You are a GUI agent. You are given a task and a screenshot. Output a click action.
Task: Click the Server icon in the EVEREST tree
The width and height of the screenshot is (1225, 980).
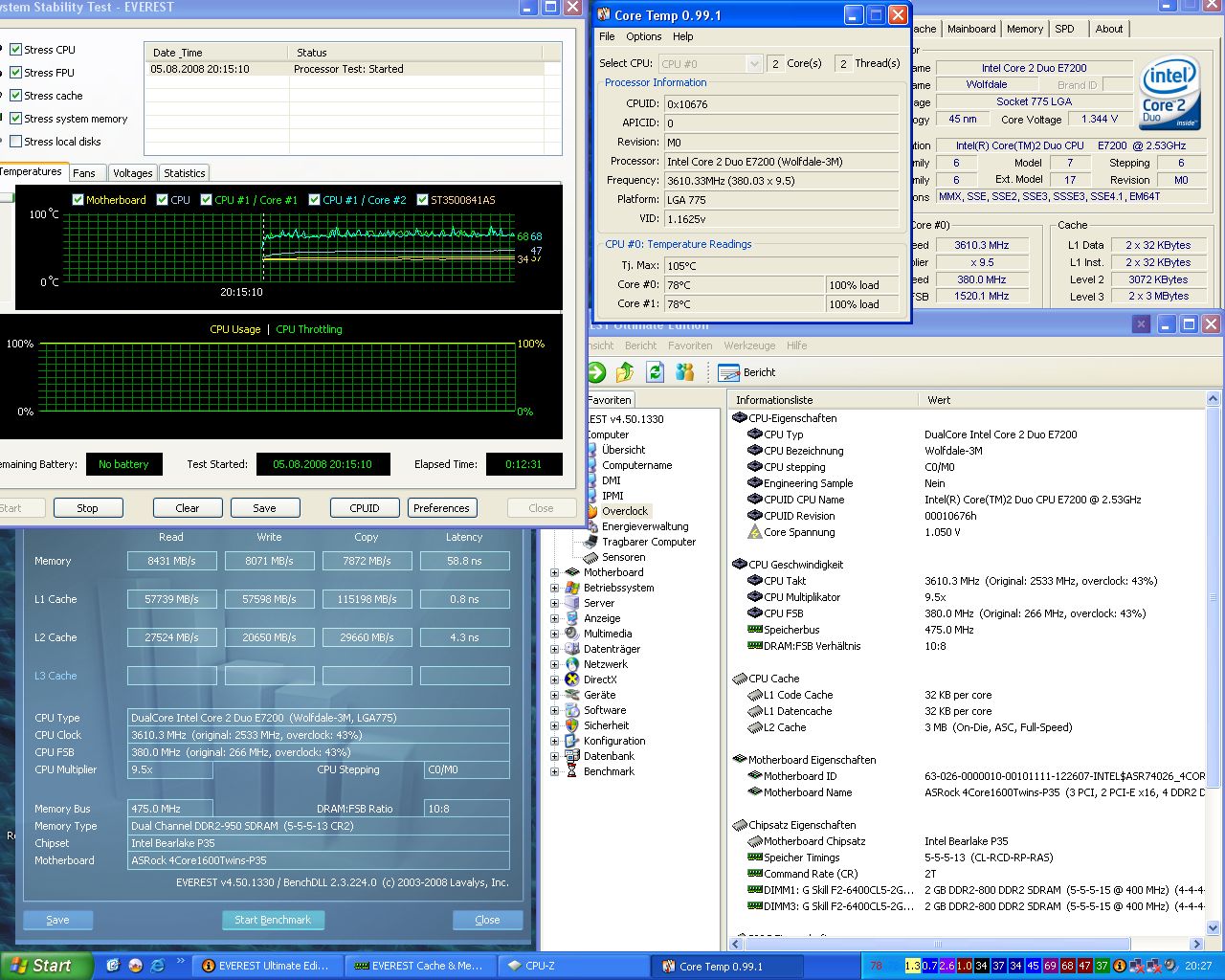tap(572, 603)
